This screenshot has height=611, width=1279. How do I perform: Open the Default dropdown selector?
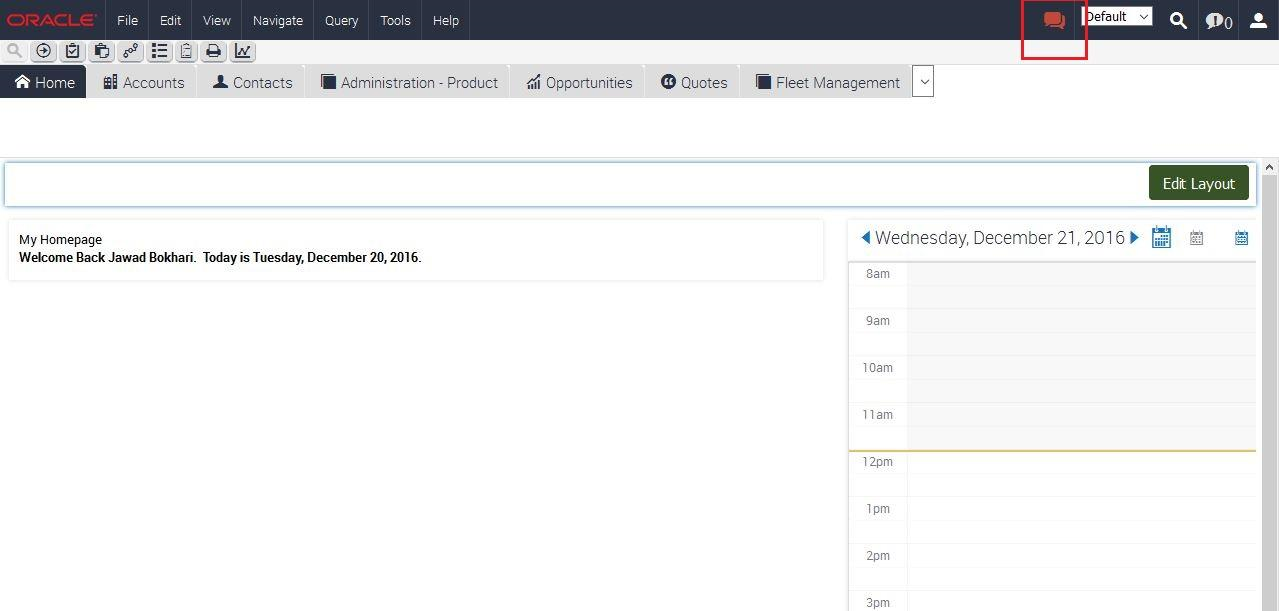pyautogui.click(x=1117, y=17)
